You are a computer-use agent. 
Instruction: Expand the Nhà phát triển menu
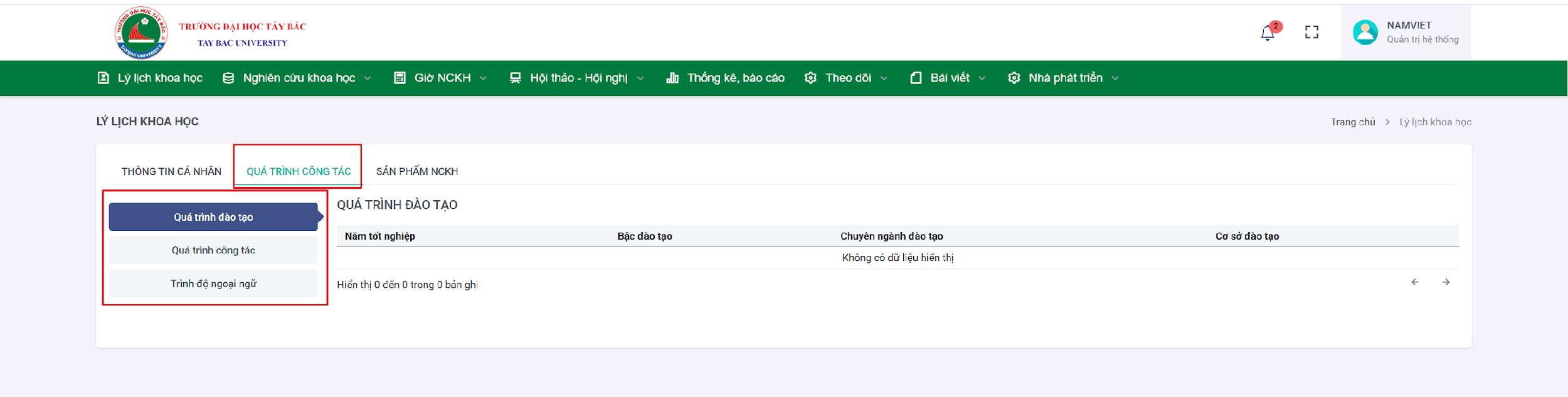click(1063, 78)
